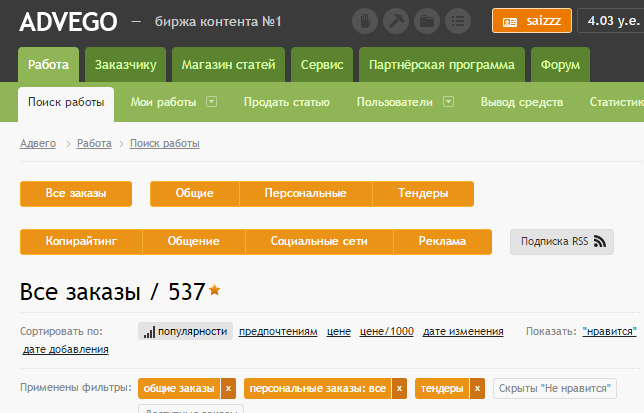Click the Подписка RSS button

point(562,242)
